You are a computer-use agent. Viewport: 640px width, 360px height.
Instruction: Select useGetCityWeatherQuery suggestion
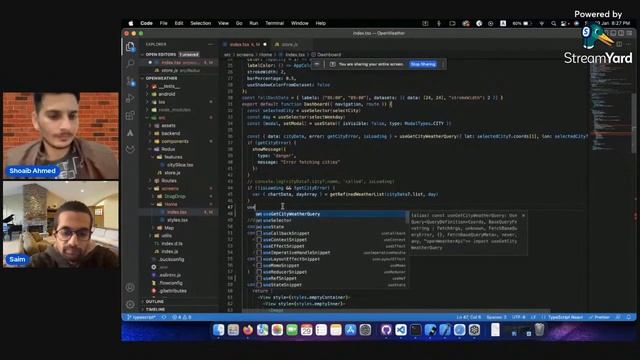331,214
